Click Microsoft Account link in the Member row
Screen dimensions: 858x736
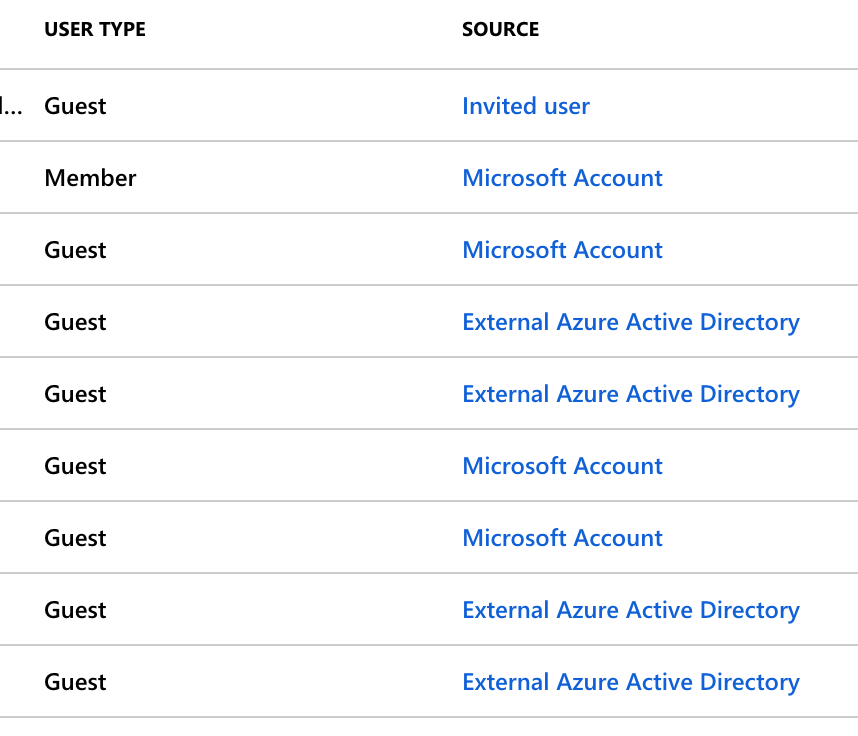562,178
